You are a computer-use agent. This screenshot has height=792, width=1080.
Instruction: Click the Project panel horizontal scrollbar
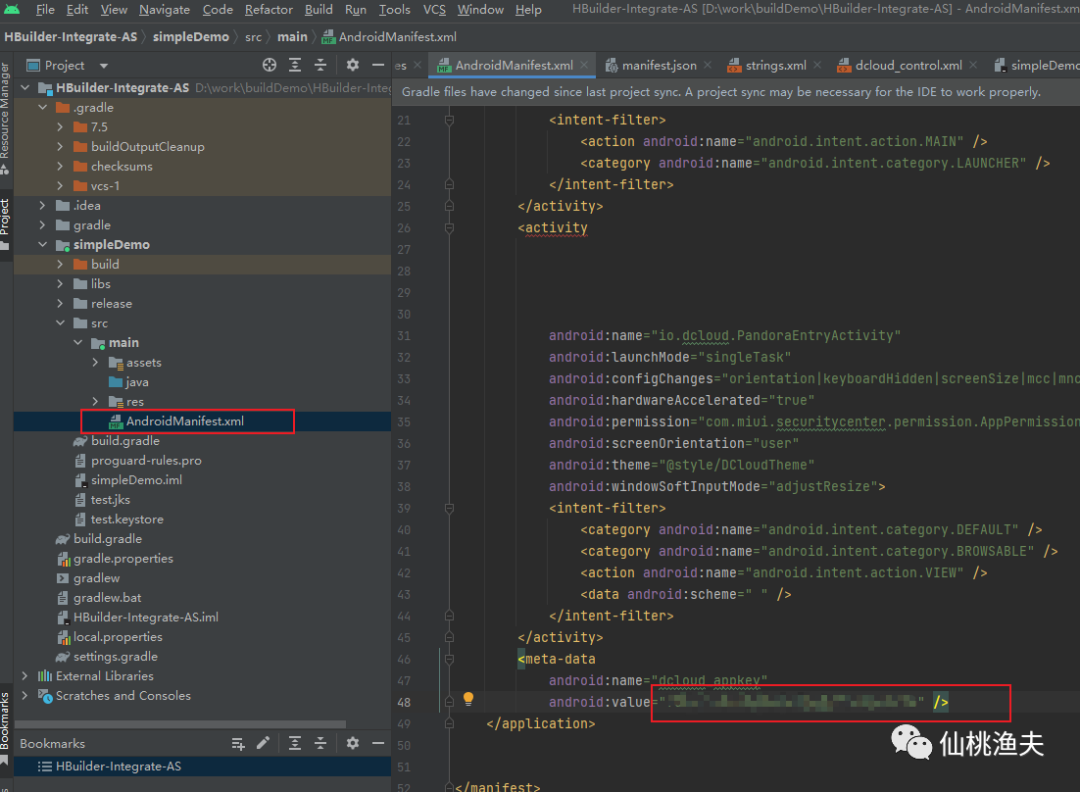[180, 724]
